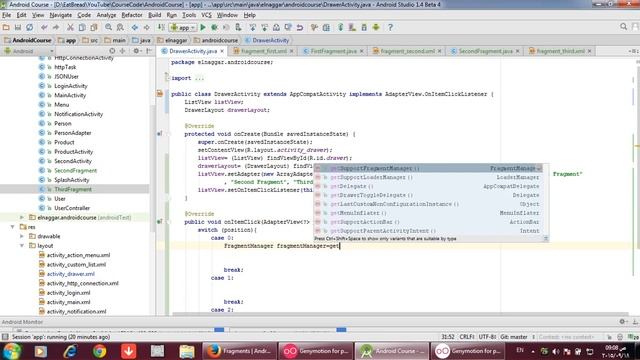Screen dimensions: 640x360
Task: Open the VCS menu
Action: coord(207,15)
